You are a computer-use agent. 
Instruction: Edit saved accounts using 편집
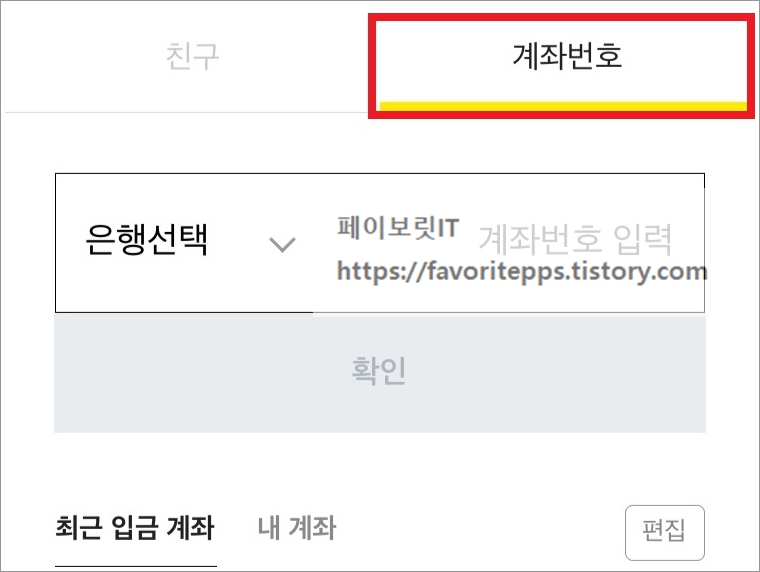665,532
